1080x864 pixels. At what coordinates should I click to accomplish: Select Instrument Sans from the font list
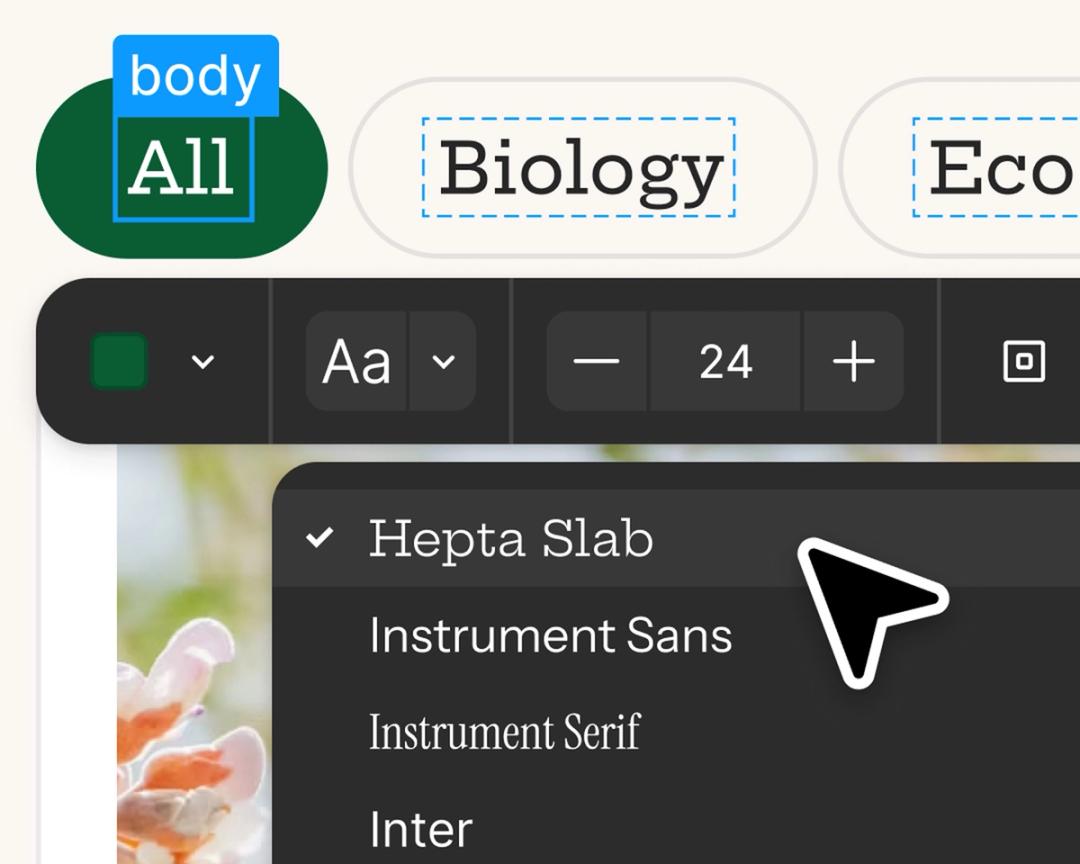coord(549,635)
